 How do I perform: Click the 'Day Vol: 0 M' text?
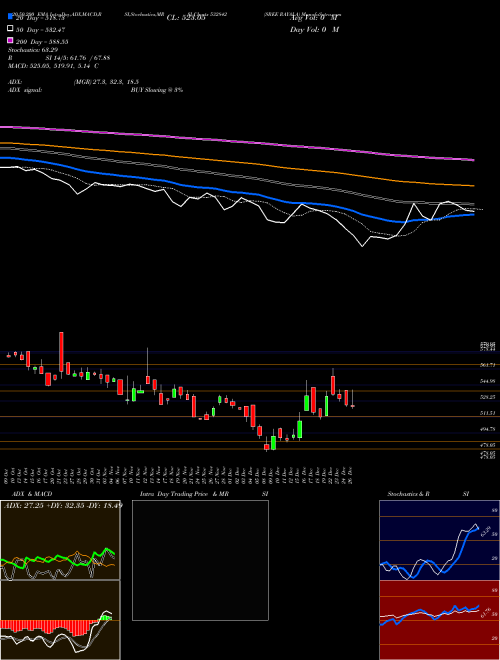[314, 30]
